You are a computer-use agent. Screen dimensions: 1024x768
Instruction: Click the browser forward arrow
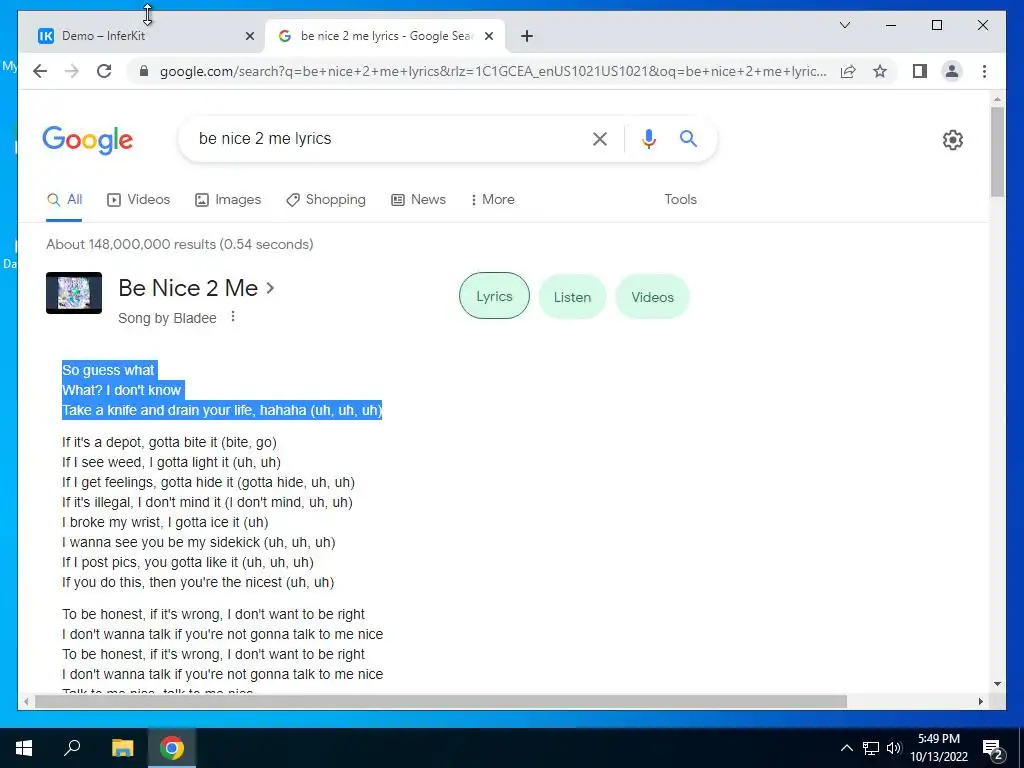tap(72, 71)
